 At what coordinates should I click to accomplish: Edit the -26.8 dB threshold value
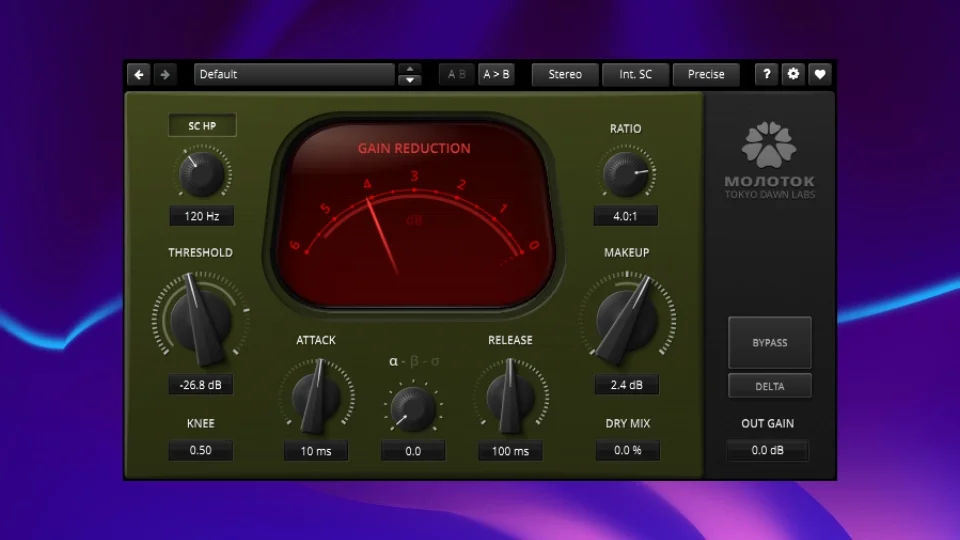pos(200,384)
